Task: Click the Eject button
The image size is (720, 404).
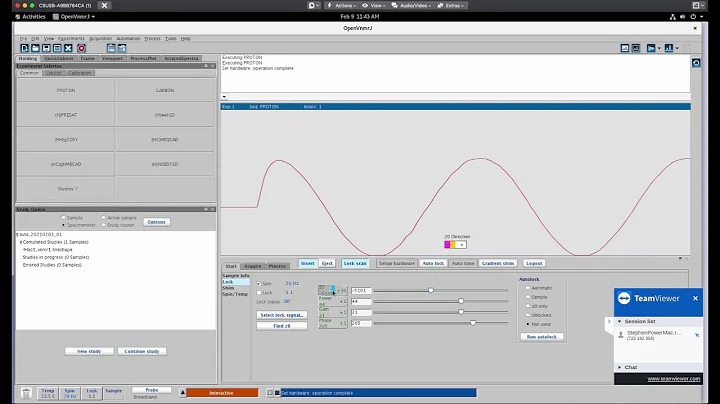Action: (327, 263)
